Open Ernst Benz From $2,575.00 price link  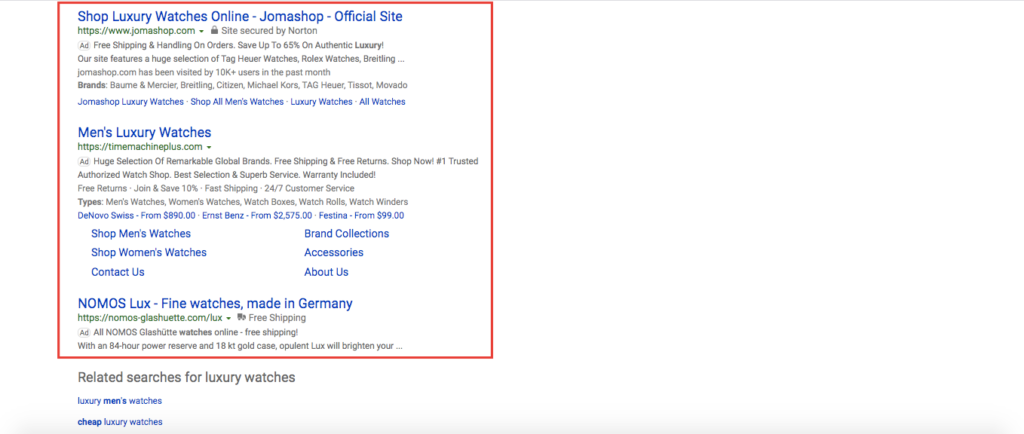[257, 215]
